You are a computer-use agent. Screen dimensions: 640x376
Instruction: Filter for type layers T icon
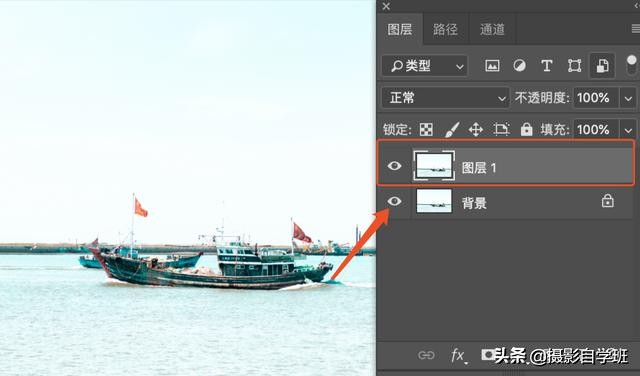[547, 66]
